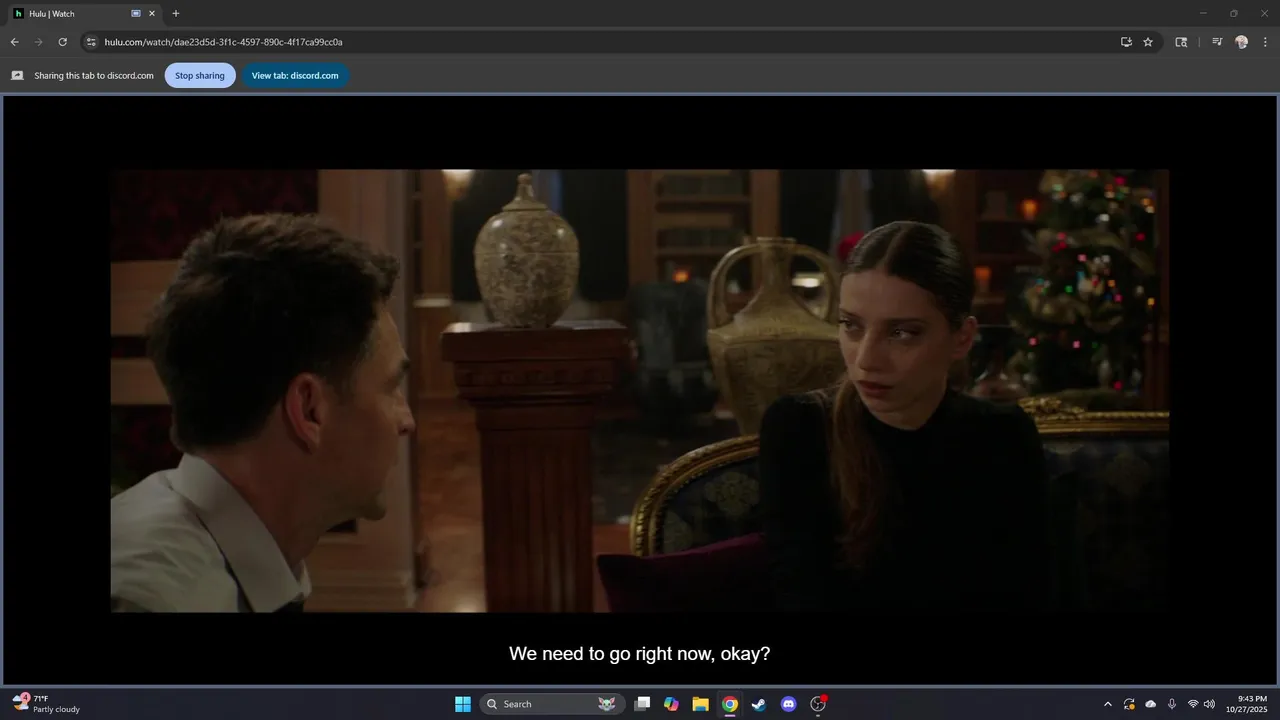Image resolution: width=1280 pixels, height=720 pixels.
Task: Click the taskbar Search box
Action: point(552,704)
